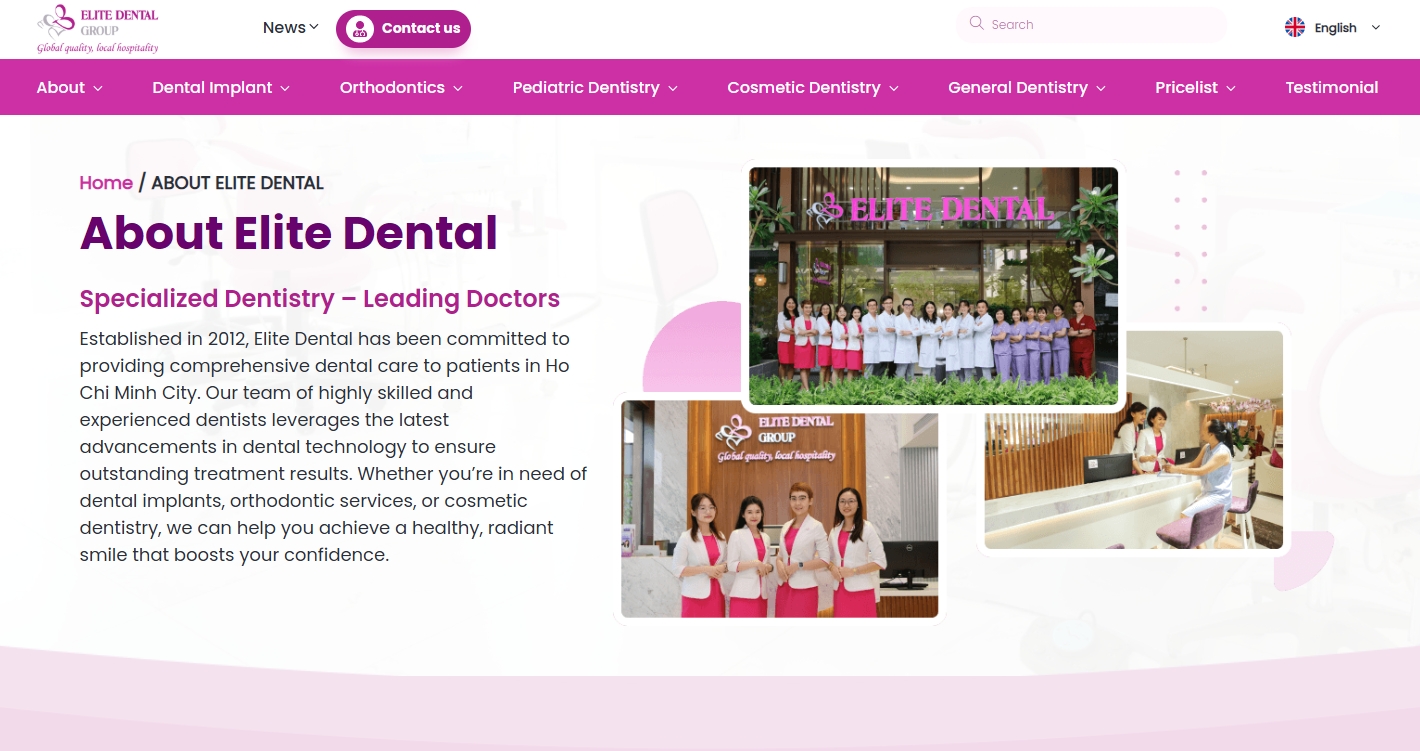Open the About menu item
Screen dimensions: 1420x751
pos(61,87)
